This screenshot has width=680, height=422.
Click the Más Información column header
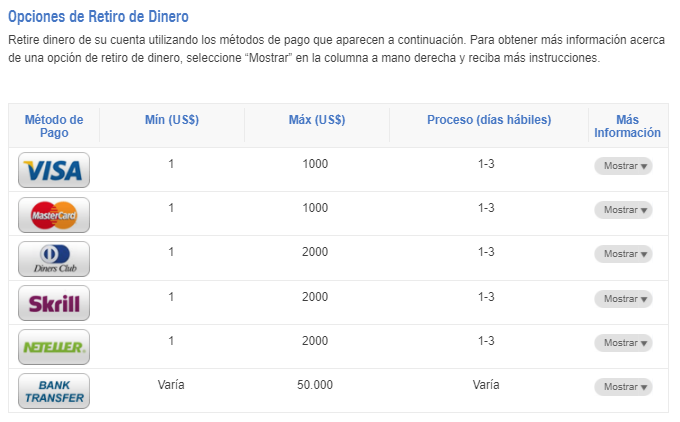tap(627, 126)
